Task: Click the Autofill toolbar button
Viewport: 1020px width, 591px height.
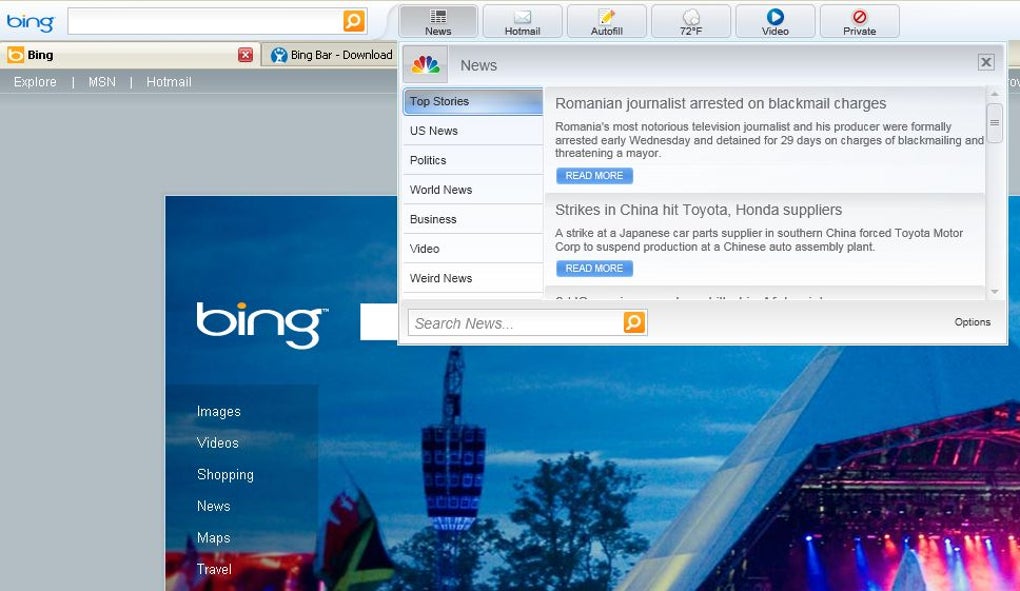Action: 607,21
